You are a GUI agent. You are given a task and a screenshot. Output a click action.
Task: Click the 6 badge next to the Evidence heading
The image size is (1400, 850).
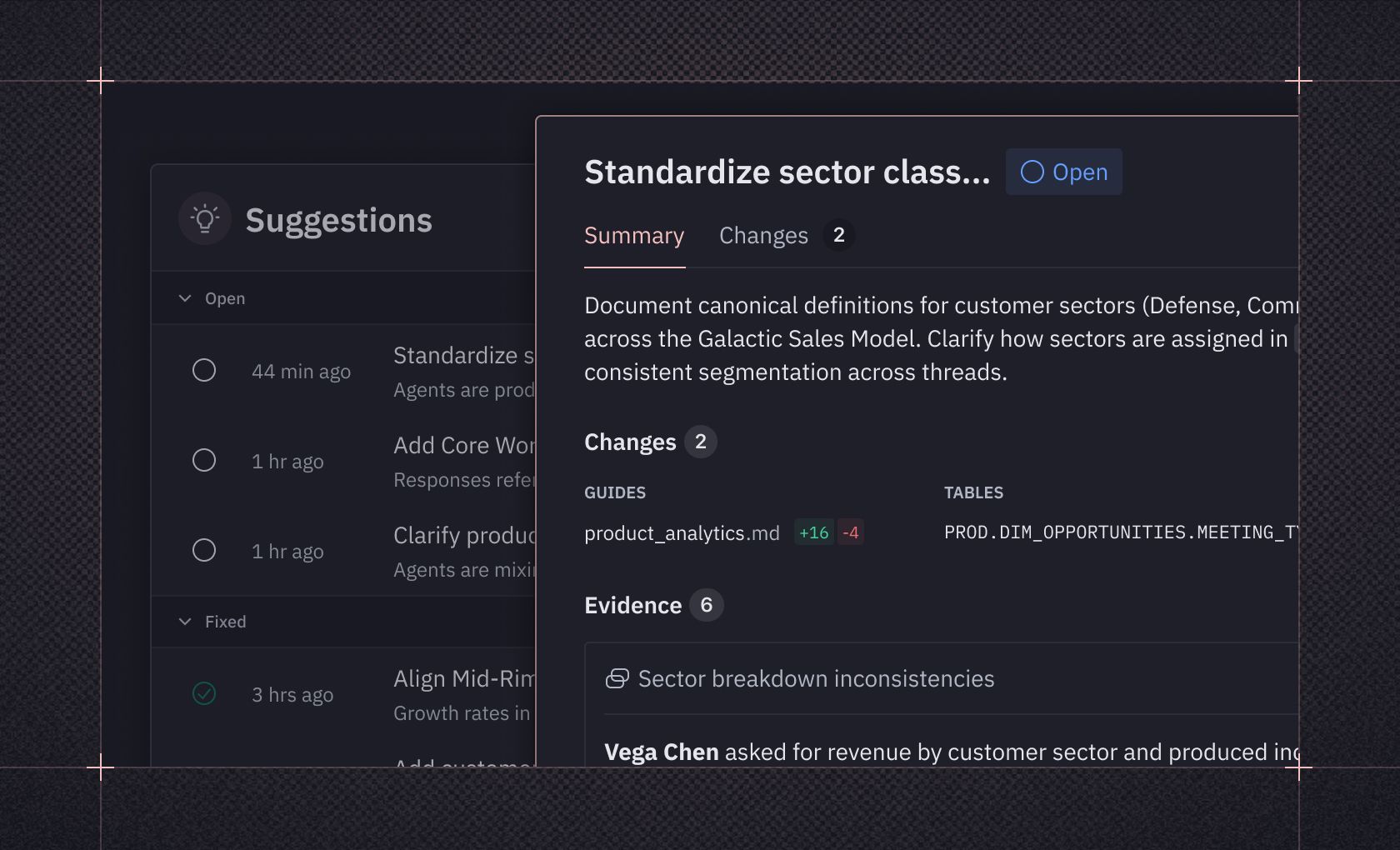tap(708, 606)
